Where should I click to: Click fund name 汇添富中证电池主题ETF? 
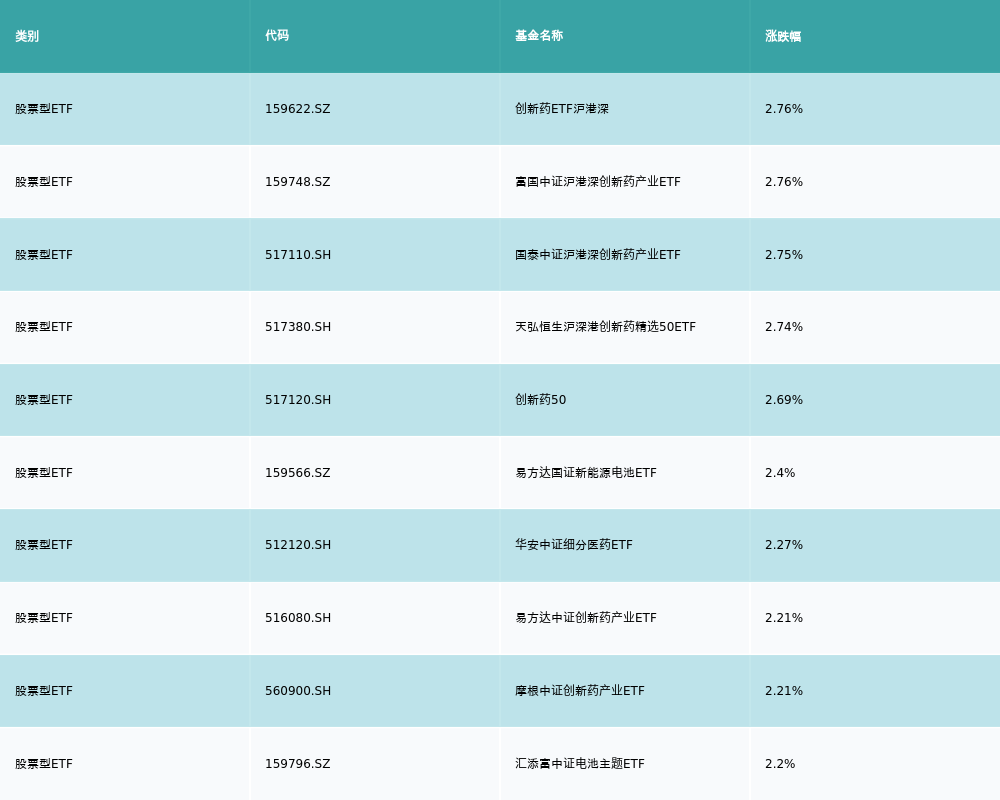click(x=580, y=764)
